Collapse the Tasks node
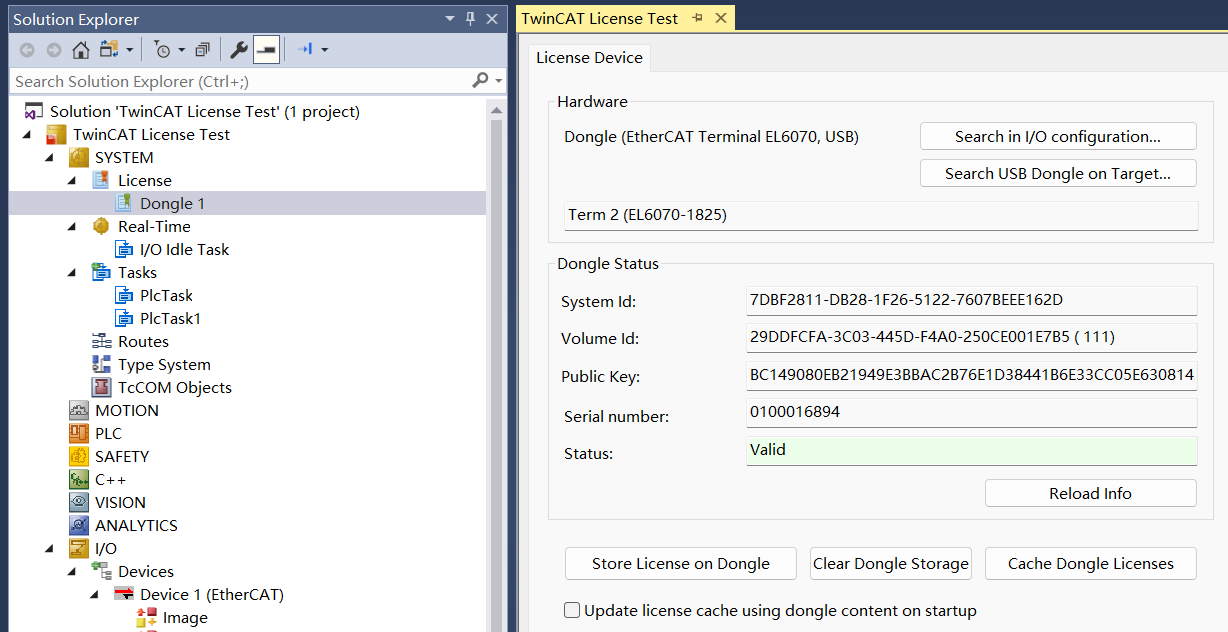The height and width of the screenshot is (632, 1228). pyautogui.click(x=73, y=273)
